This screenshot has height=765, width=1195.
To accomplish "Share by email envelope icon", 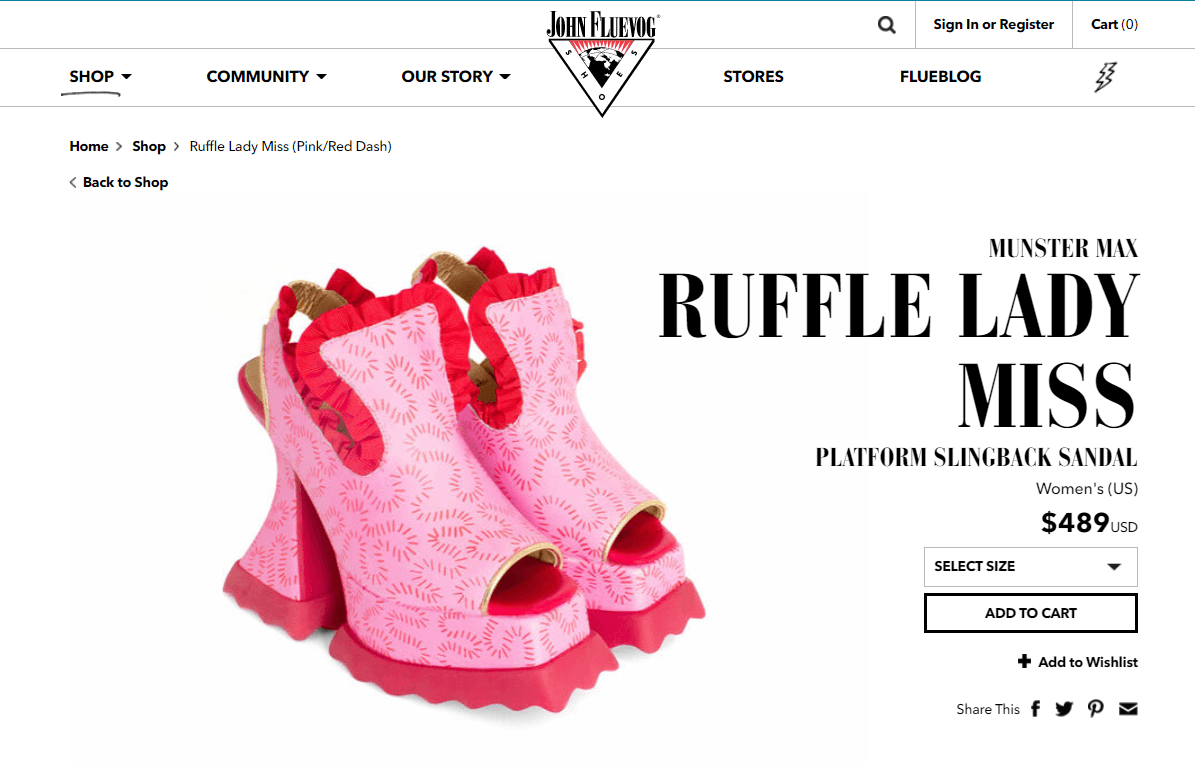I will [x=1128, y=709].
